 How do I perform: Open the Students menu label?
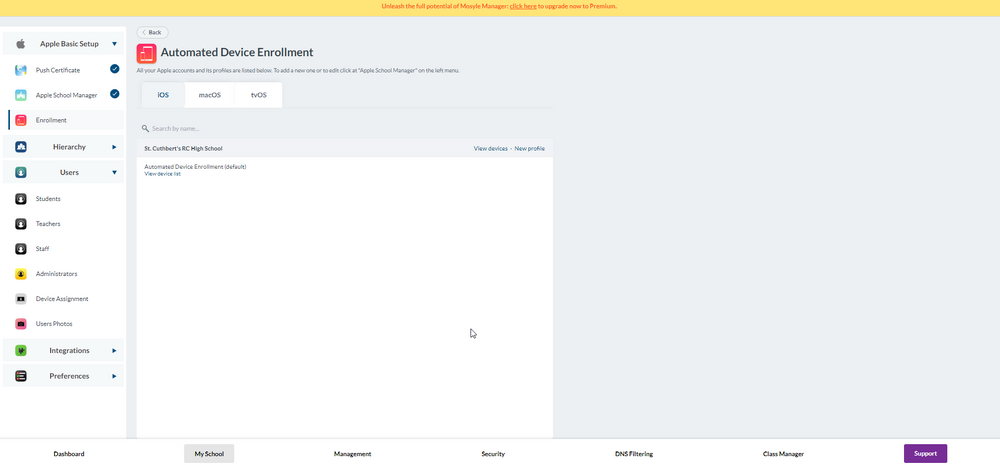tap(48, 199)
